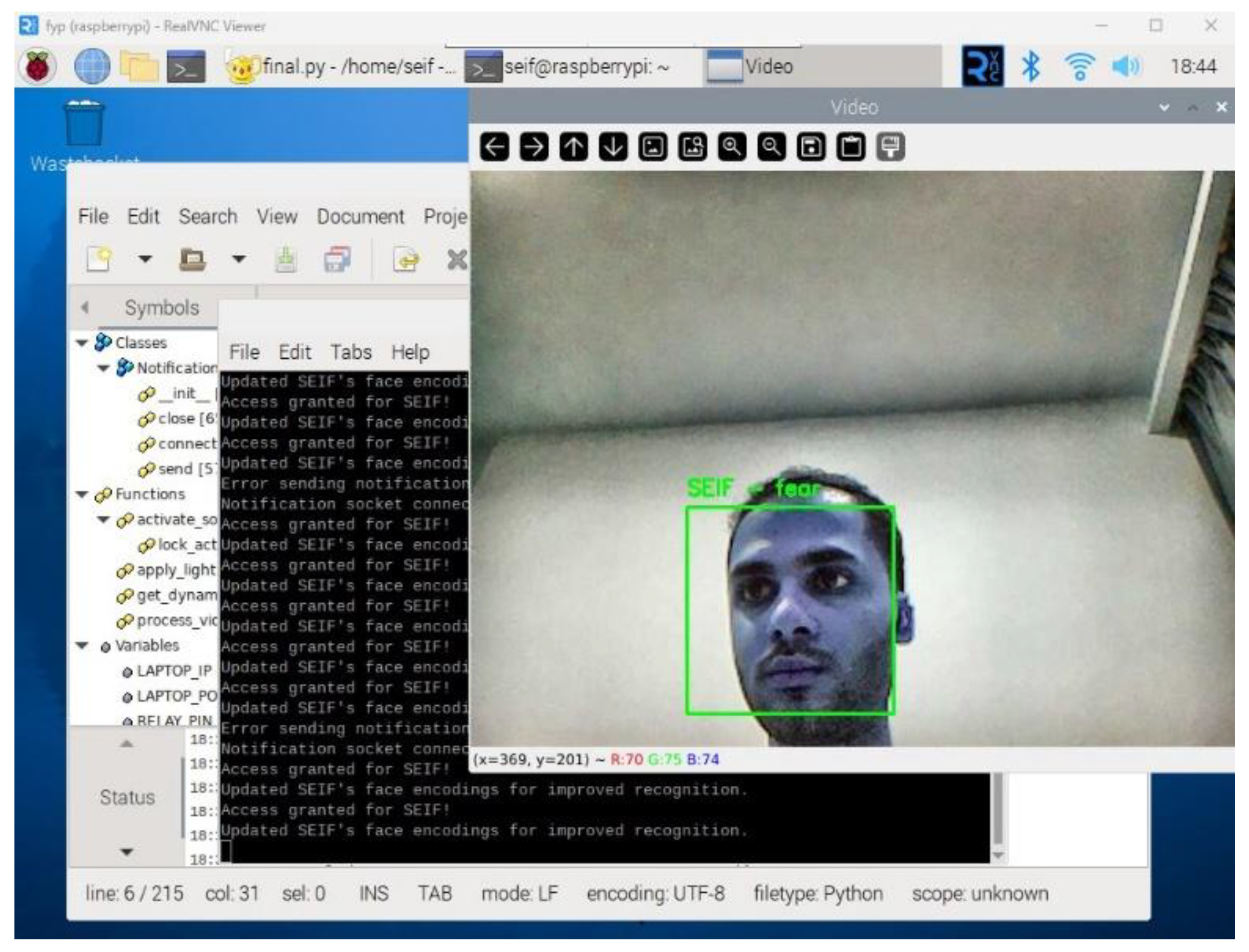
Task: Click the pan up arrow in Video window
Action: click(574, 148)
